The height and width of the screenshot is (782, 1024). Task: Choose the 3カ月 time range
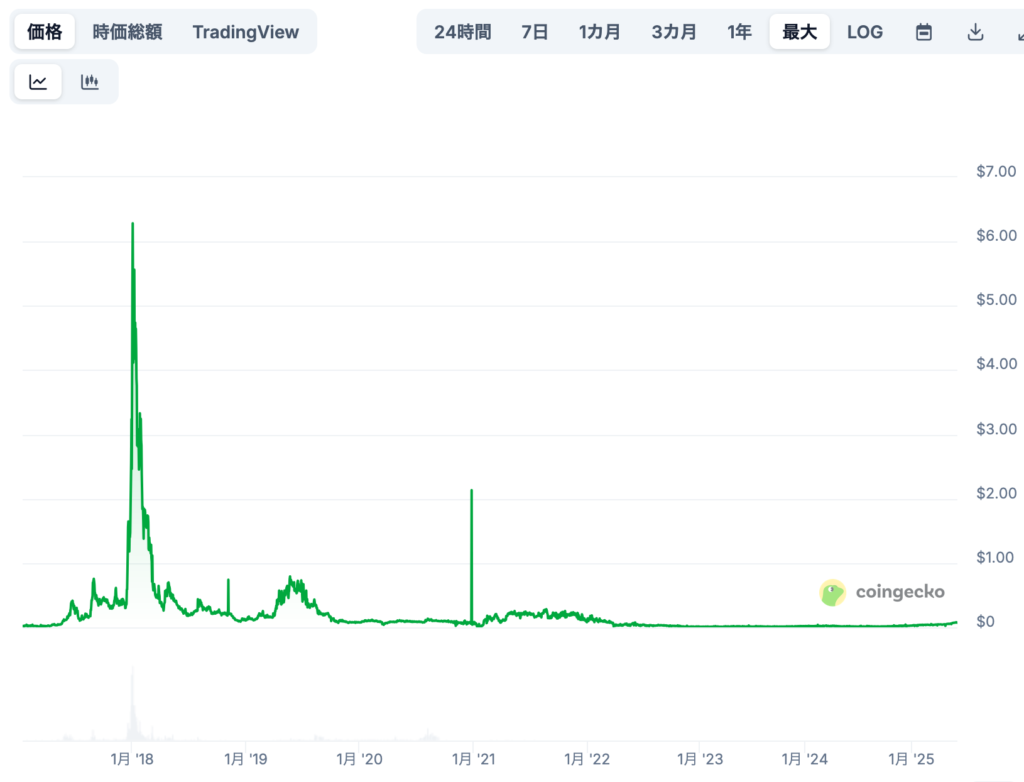coord(673,31)
